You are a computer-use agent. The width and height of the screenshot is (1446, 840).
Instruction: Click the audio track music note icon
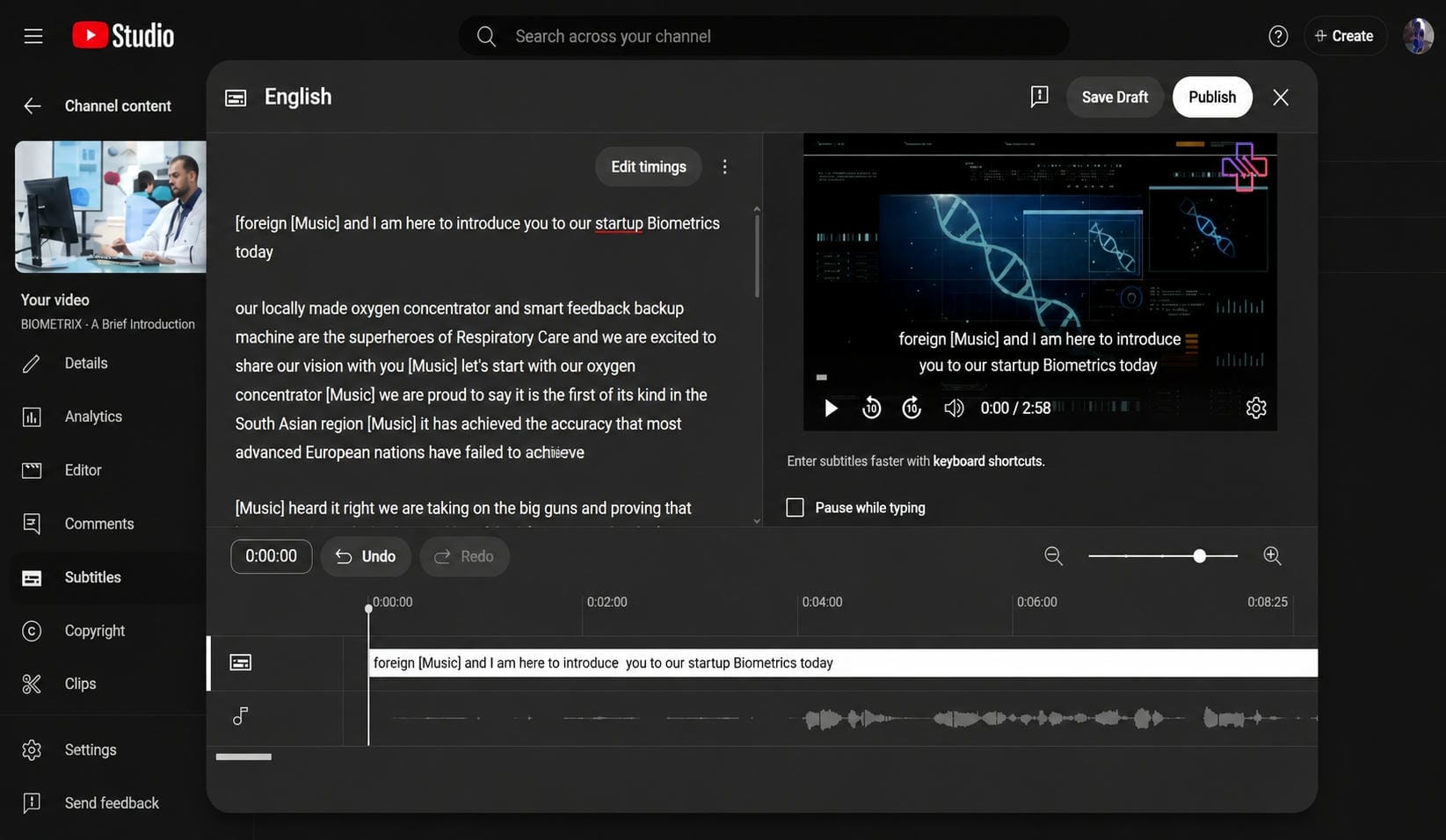[240, 717]
